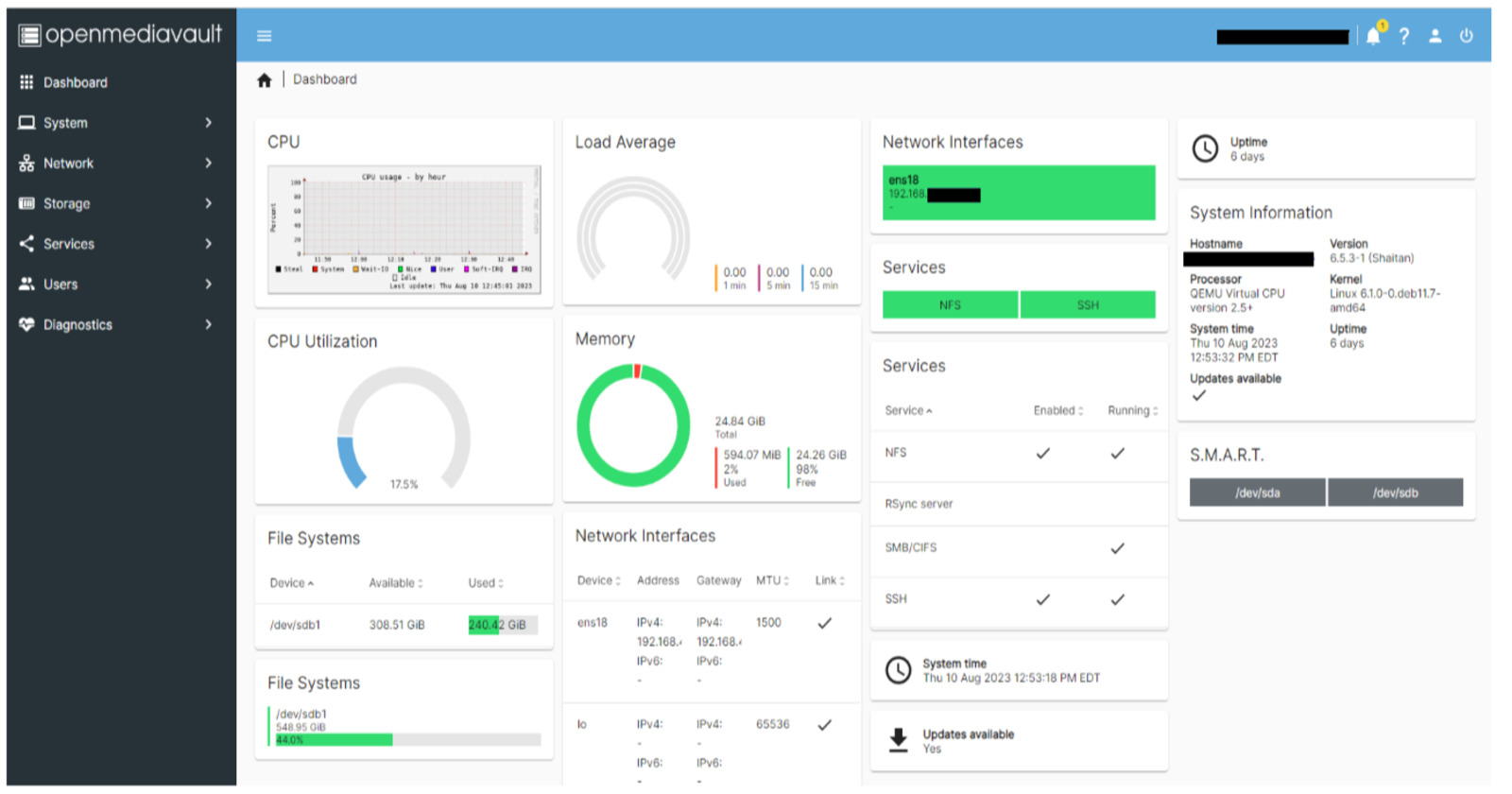Expand the Storage menu chevron
This screenshot has height=794, width=1512.
tap(209, 203)
